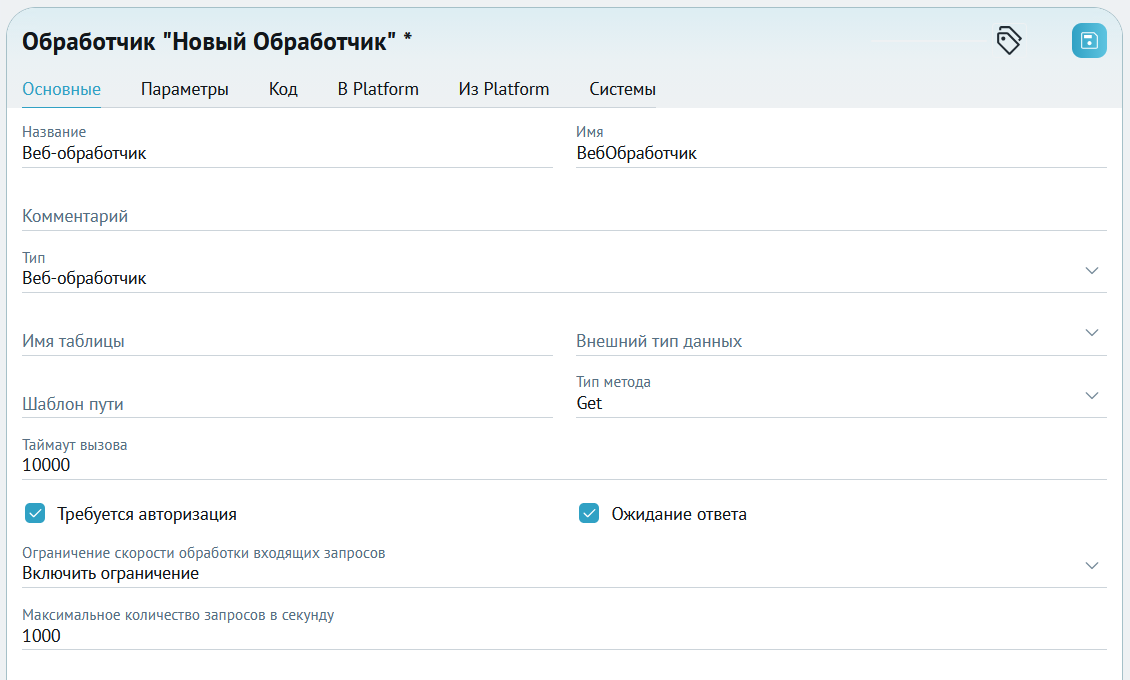Click the Шаблон пути field
This screenshot has width=1130, height=680.
click(x=288, y=403)
